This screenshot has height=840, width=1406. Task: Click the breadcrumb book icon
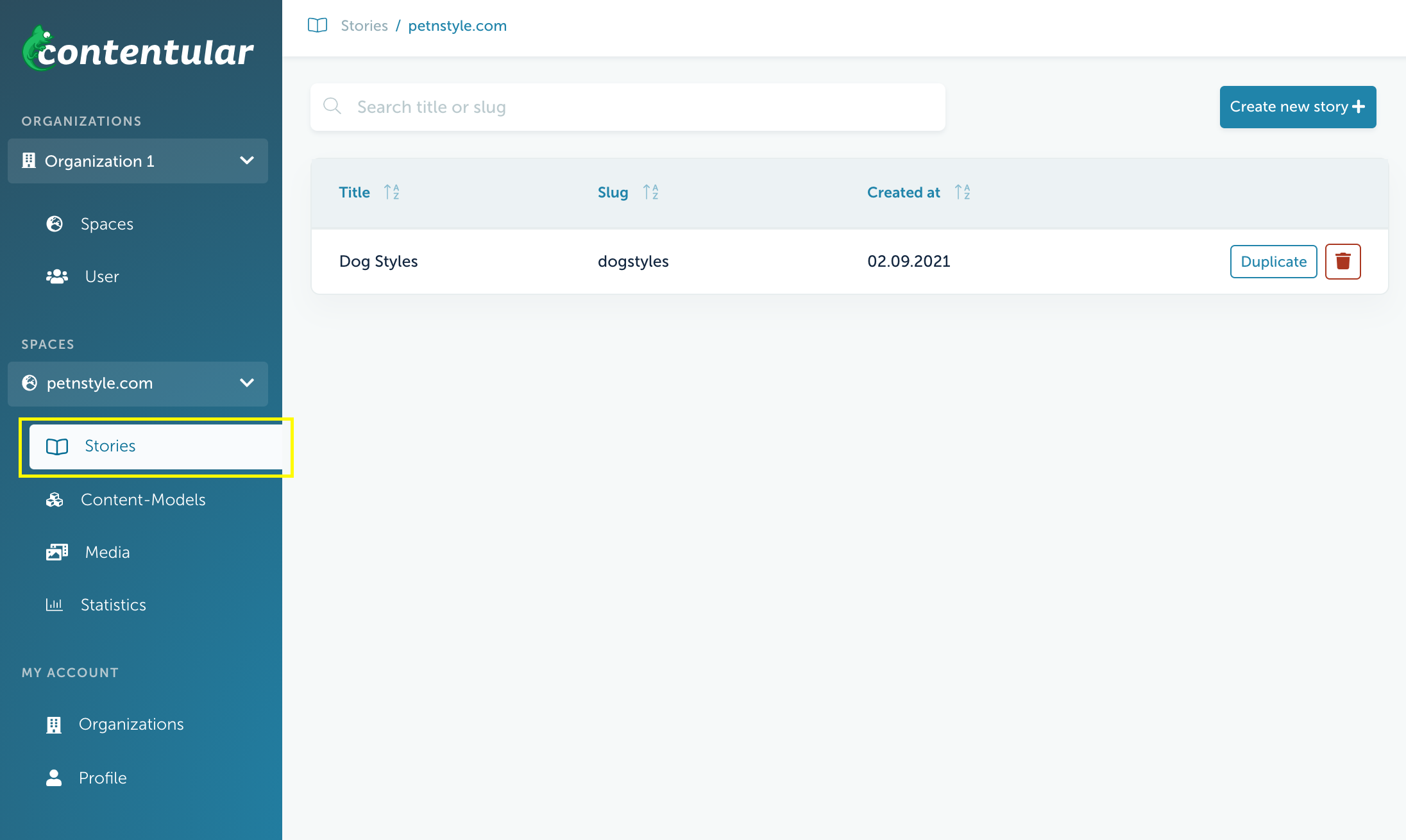point(318,26)
